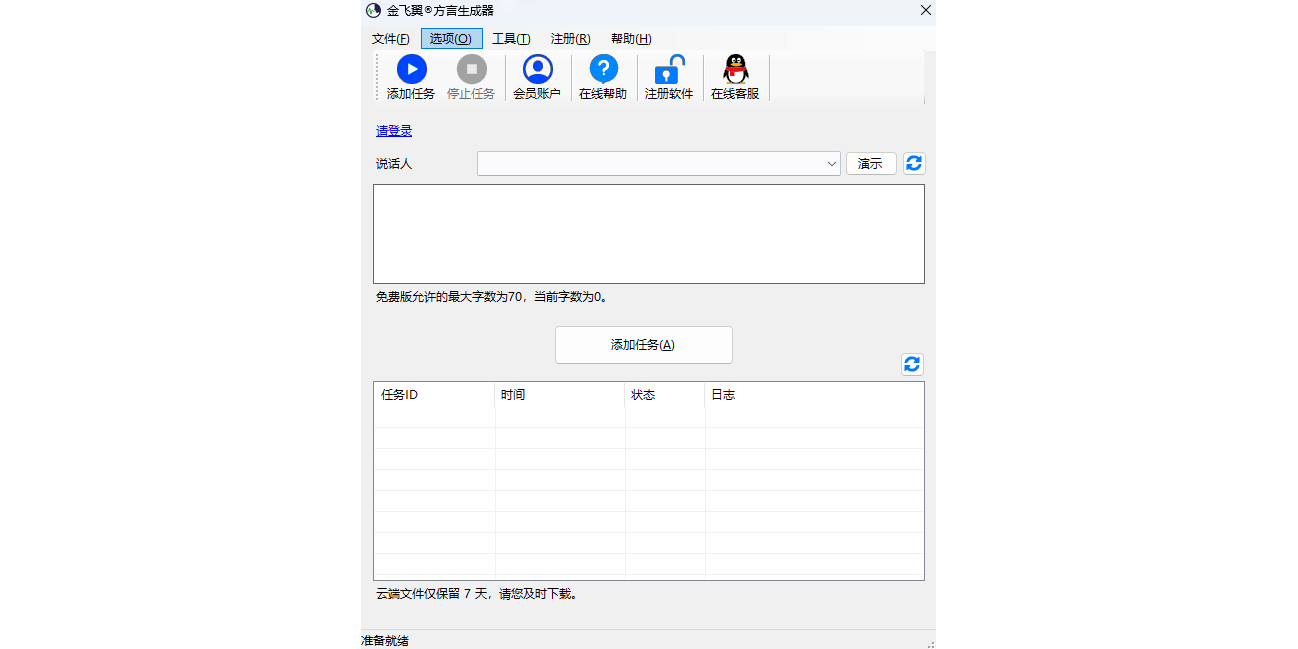Click the large 添加任务(A) button

coord(644,345)
